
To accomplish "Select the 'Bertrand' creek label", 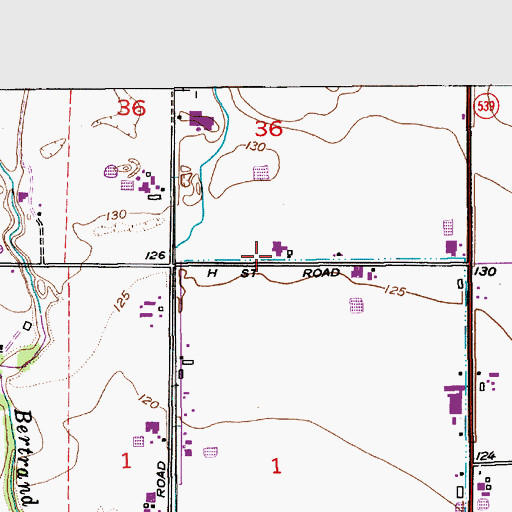I will tap(25, 457).
